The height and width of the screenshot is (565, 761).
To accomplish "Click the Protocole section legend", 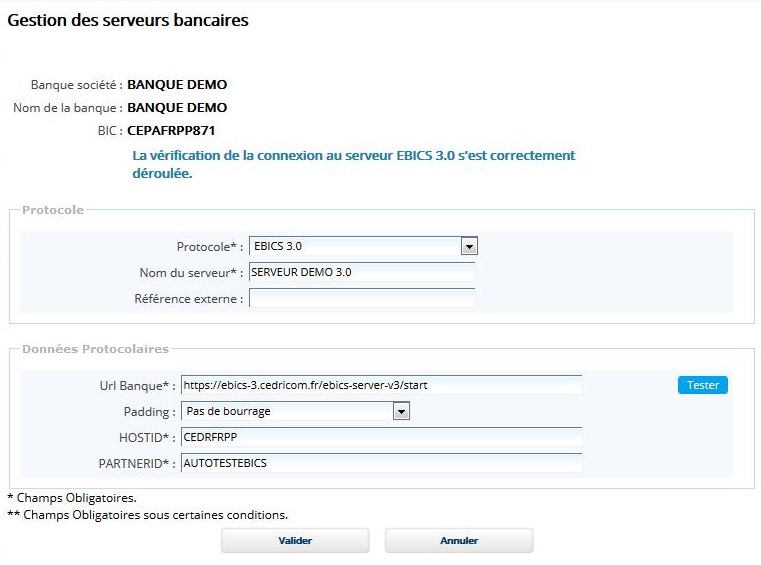I will coord(53,210).
